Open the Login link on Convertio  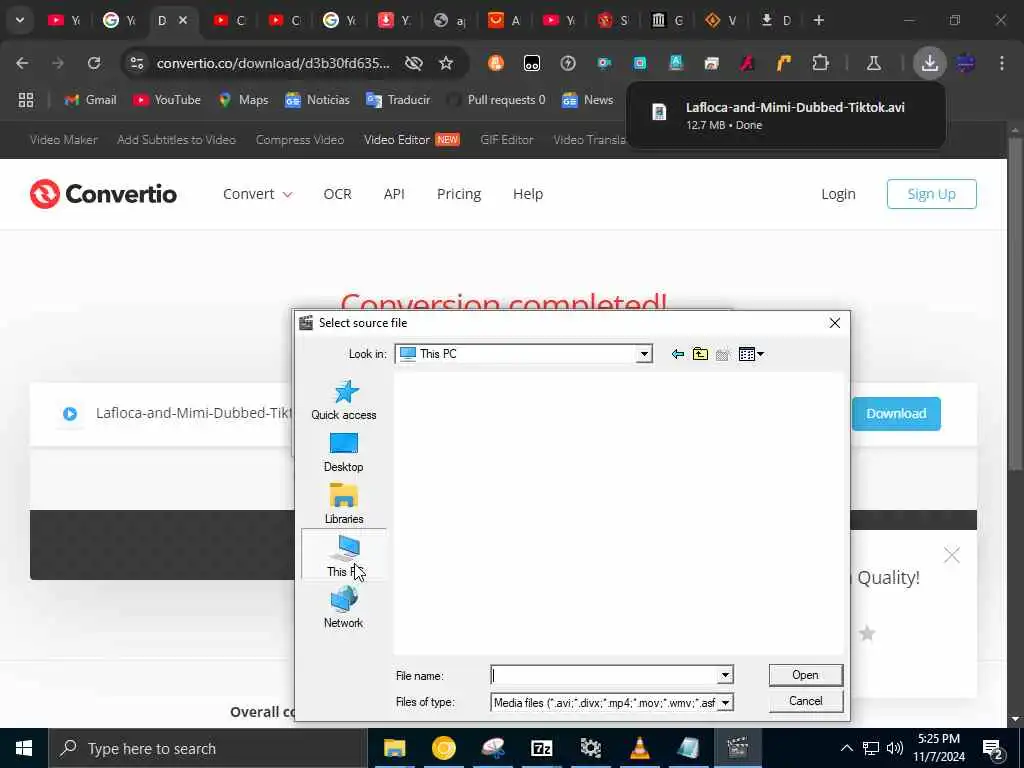click(x=838, y=194)
